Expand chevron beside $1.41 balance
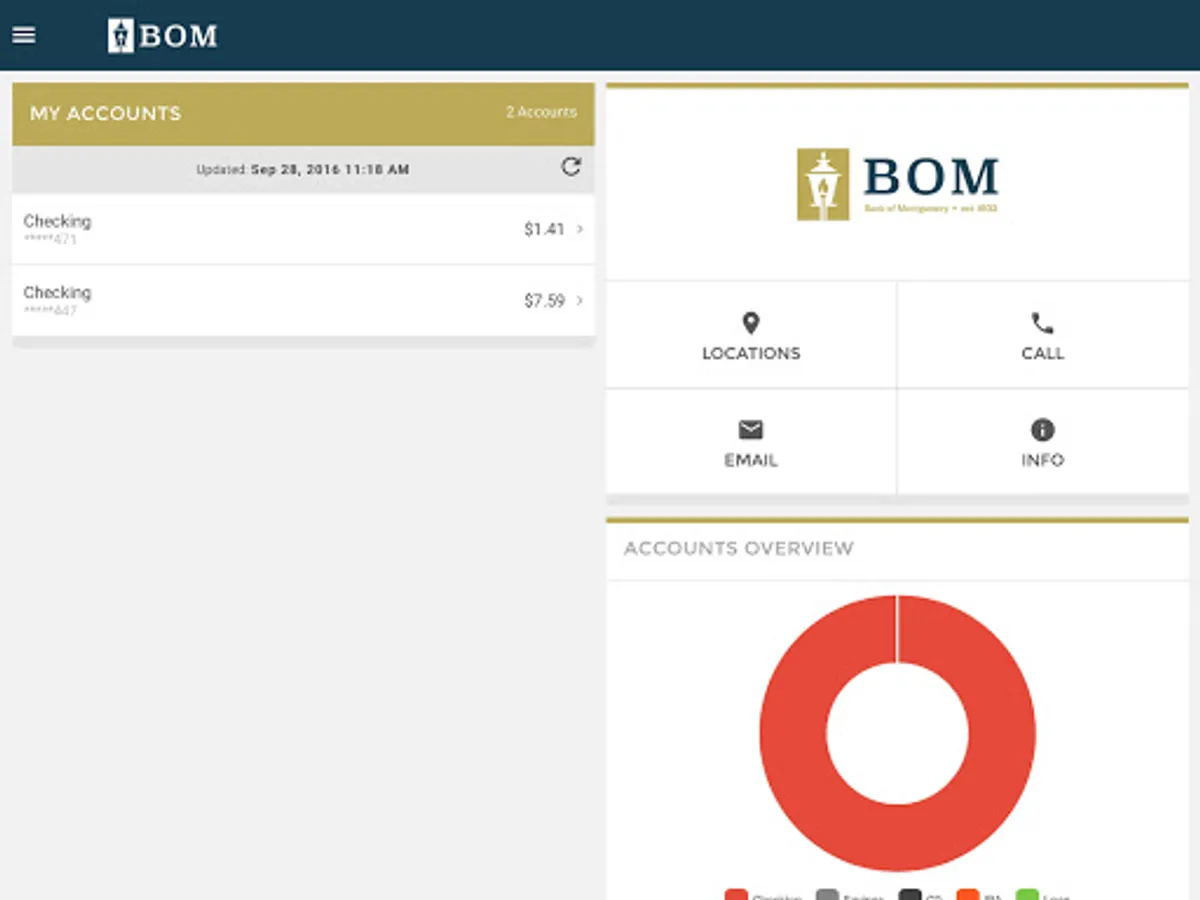The width and height of the screenshot is (1200, 900). (x=580, y=229)
